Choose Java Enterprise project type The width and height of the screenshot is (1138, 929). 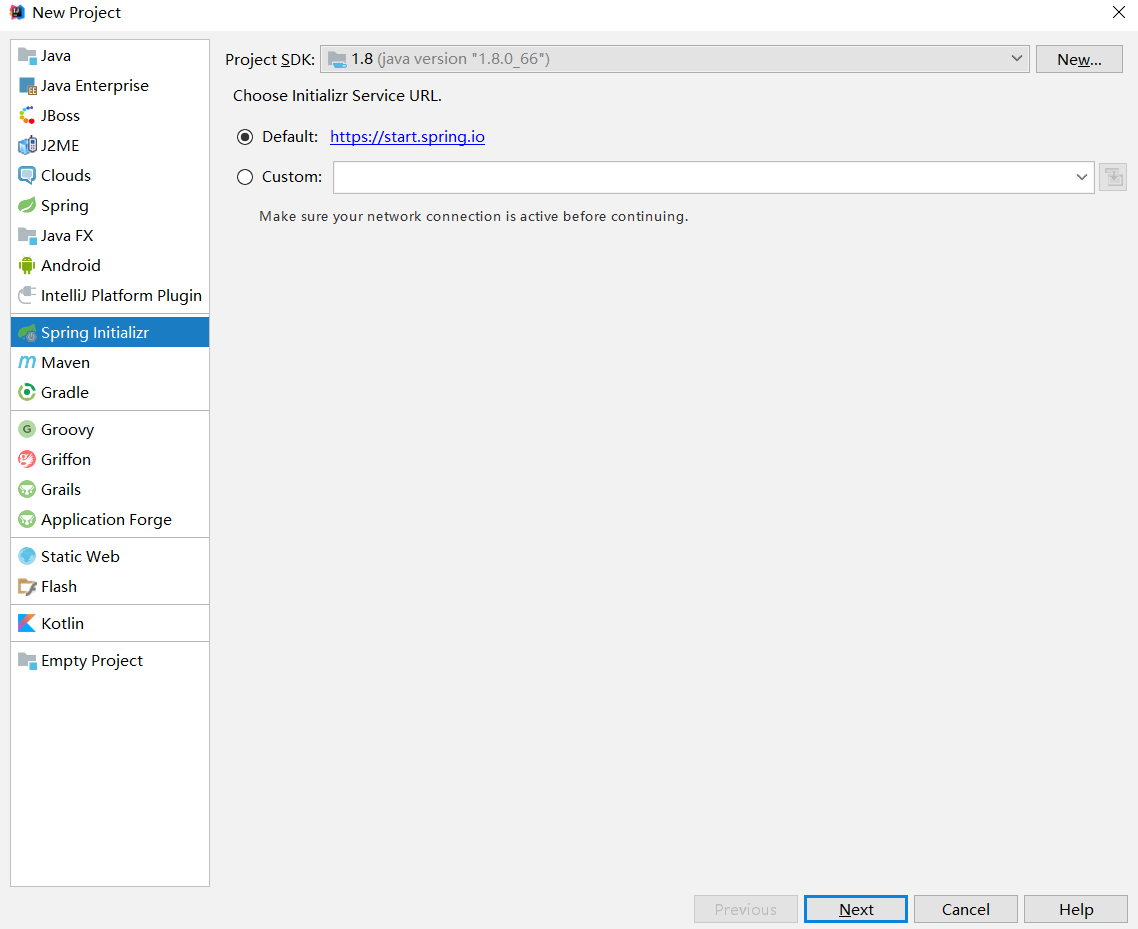[x=94, y=85]
